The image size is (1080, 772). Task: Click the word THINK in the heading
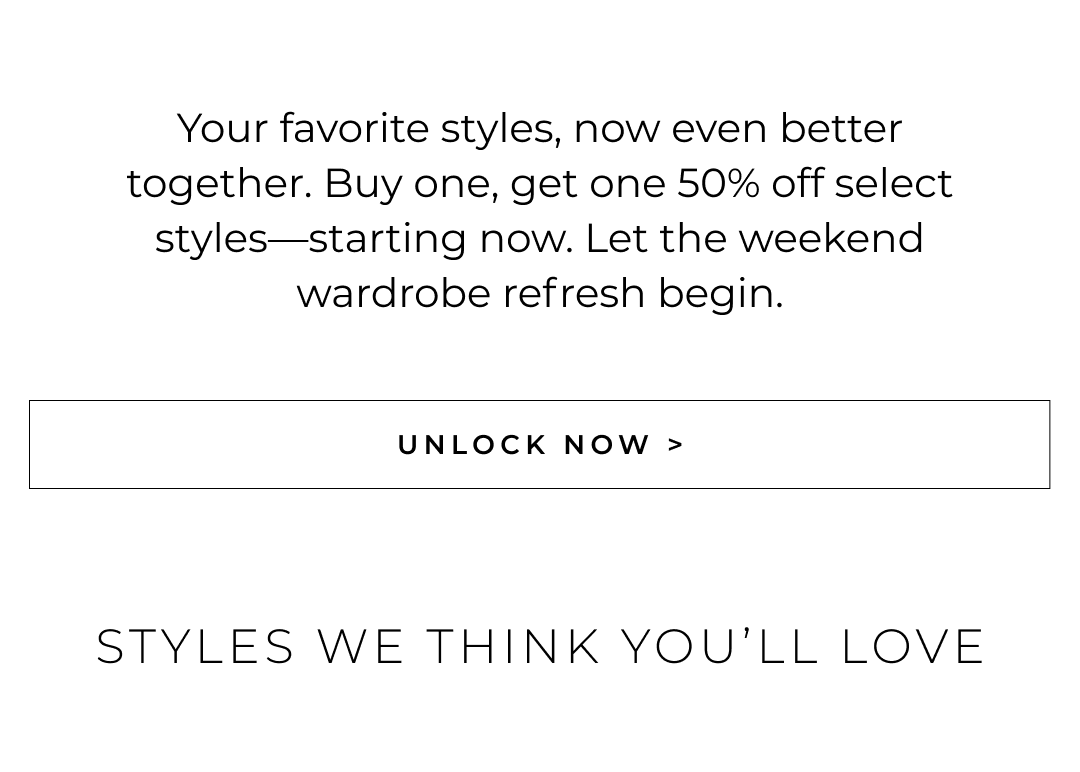(x=513, y=646)
